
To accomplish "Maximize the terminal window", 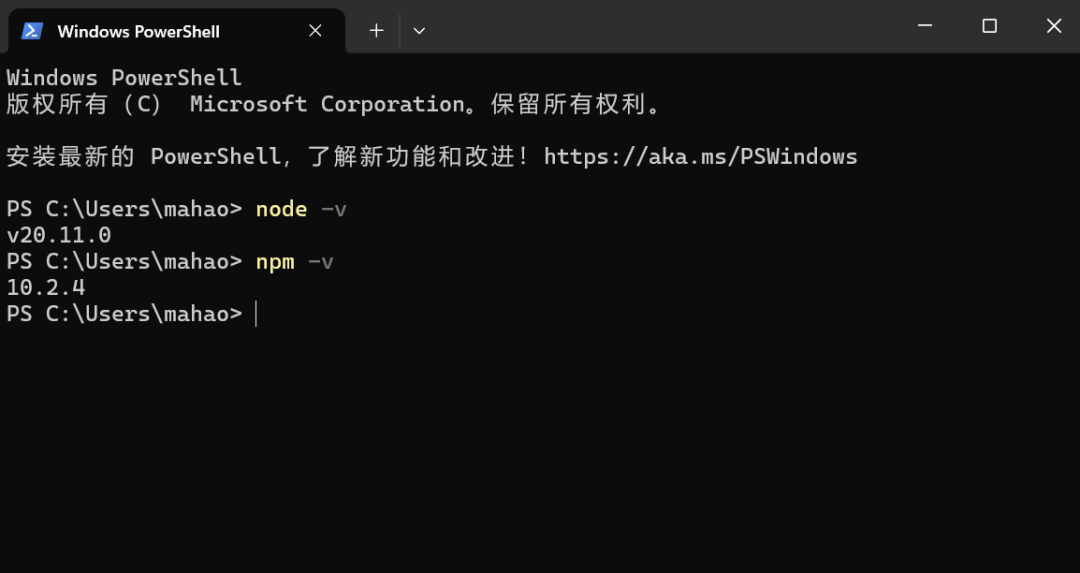I will (989, 26).
